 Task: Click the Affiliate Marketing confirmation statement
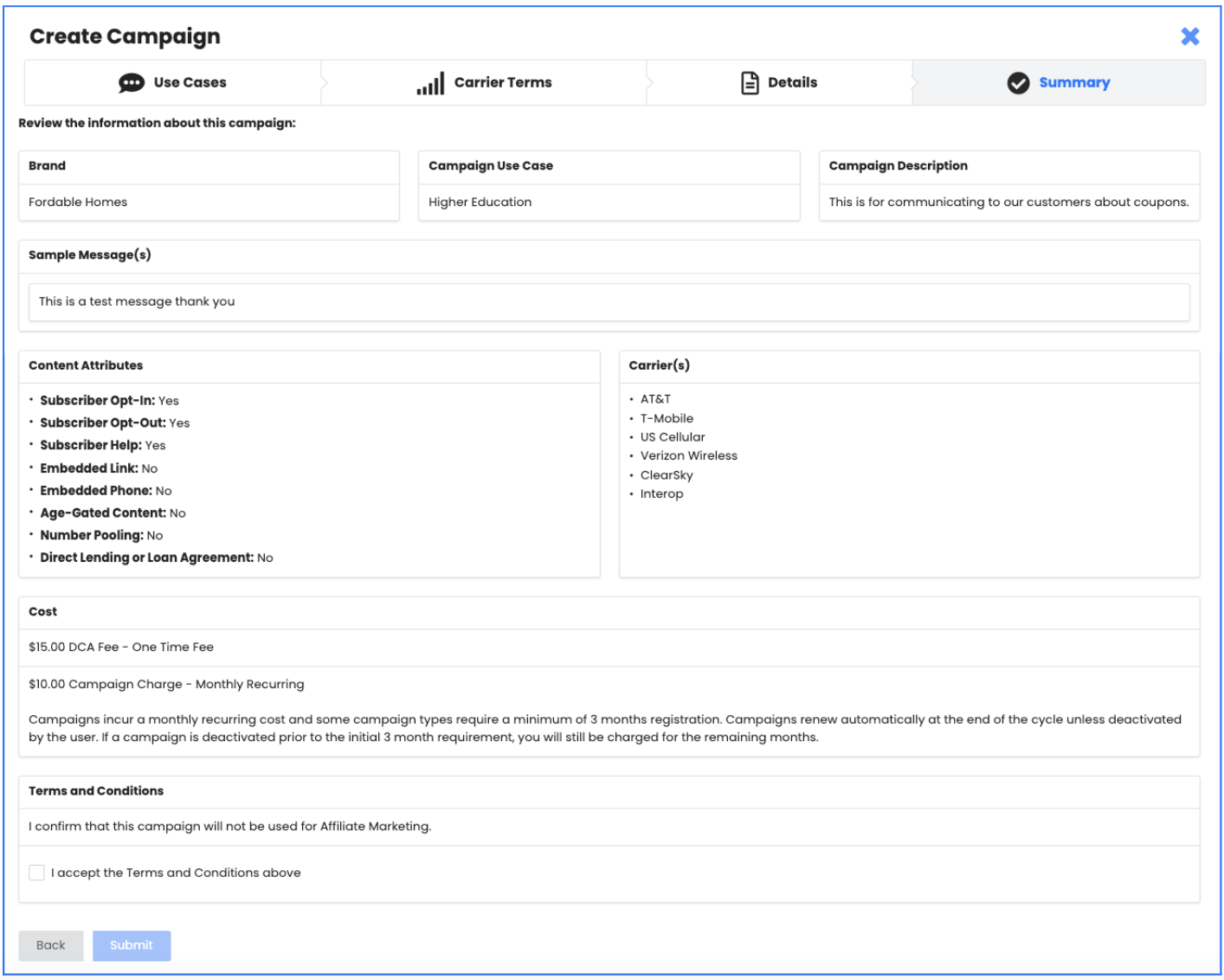(x=229, y=827)
